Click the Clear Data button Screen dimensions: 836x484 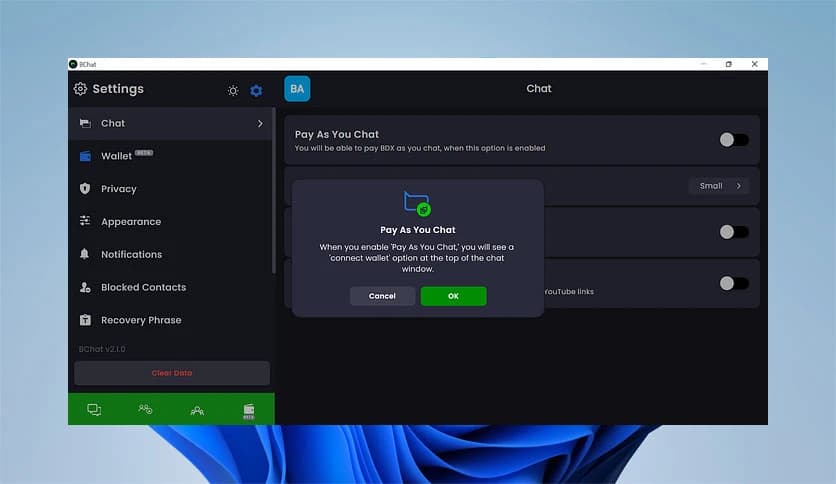point(172,373)
